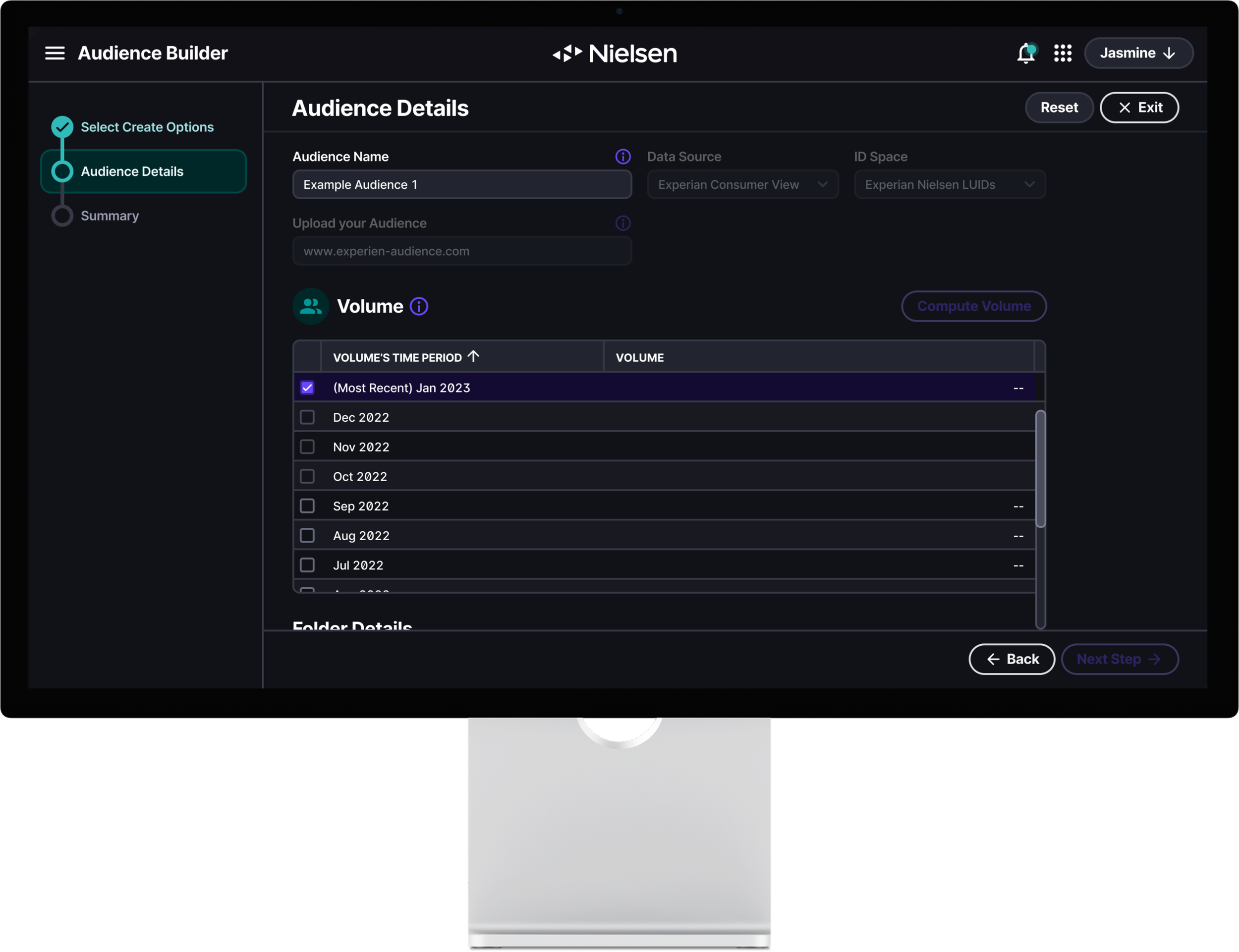Select the Summary step in sidebar
This screenshot has height=952, width=1239.
110,216
